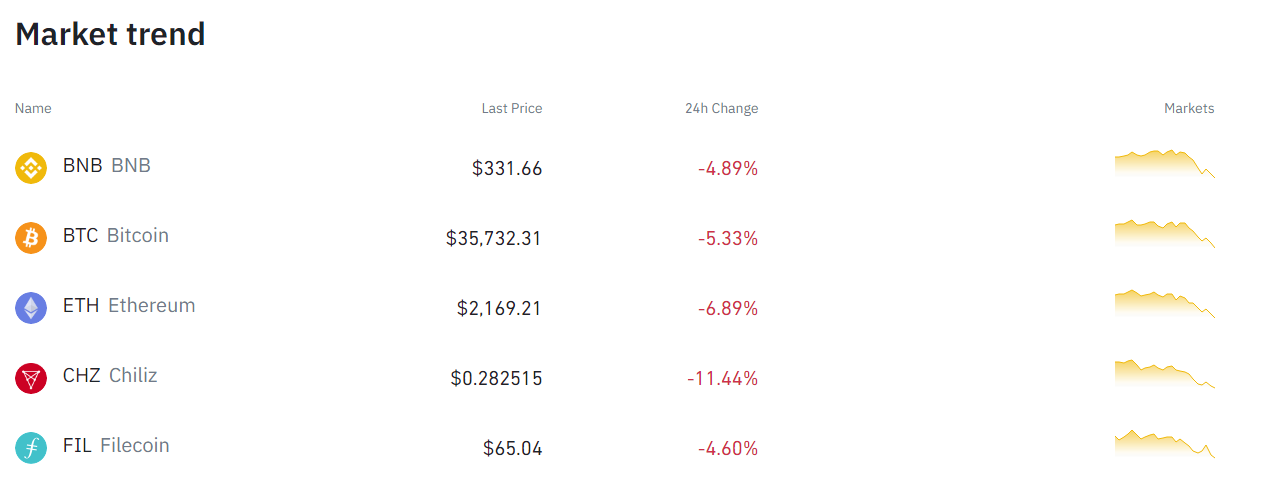The width and height of the screenshot is (1285, 494).
Task: Open the CHZ Chiliz name link
Action: pos(110,376)
